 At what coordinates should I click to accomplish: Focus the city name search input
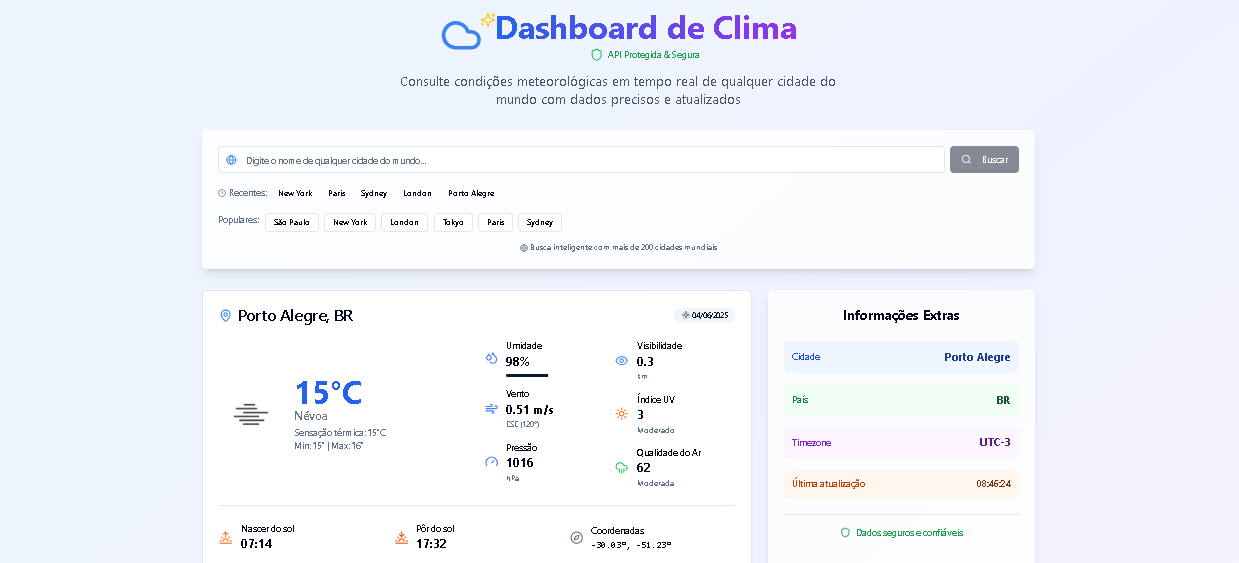coord(581,160)
